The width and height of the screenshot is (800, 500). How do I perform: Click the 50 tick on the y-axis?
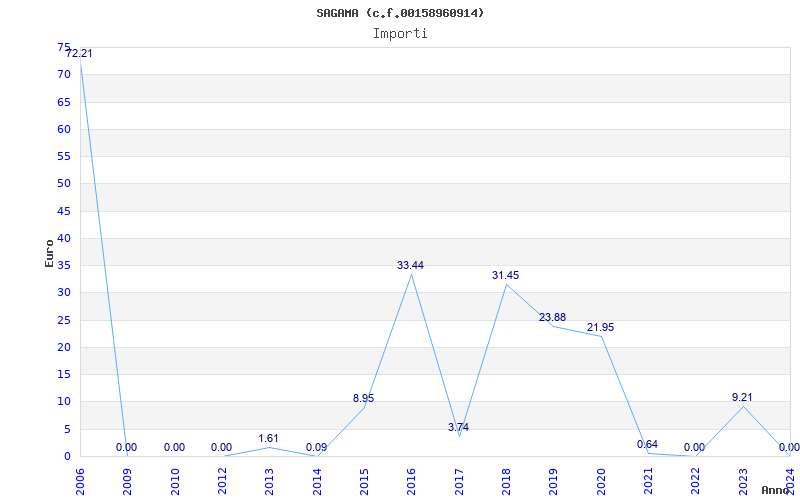(x=64, y=183)
